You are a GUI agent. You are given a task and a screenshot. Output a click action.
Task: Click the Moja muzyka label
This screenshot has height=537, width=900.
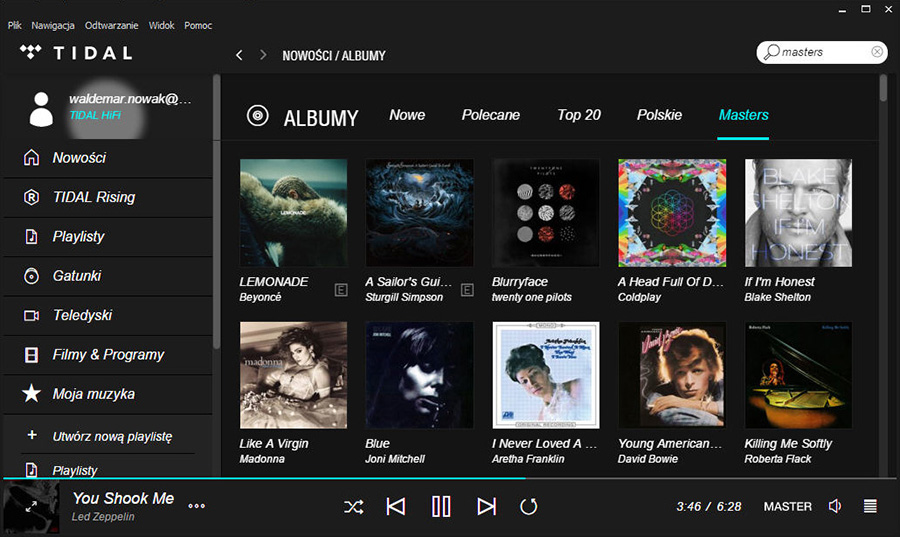tap(94, 394)
